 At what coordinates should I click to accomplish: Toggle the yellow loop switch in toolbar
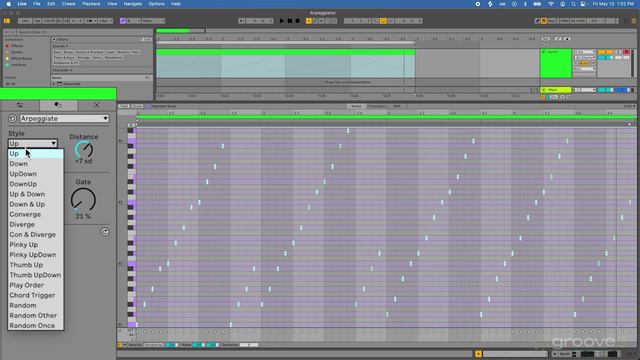(383, 21)
